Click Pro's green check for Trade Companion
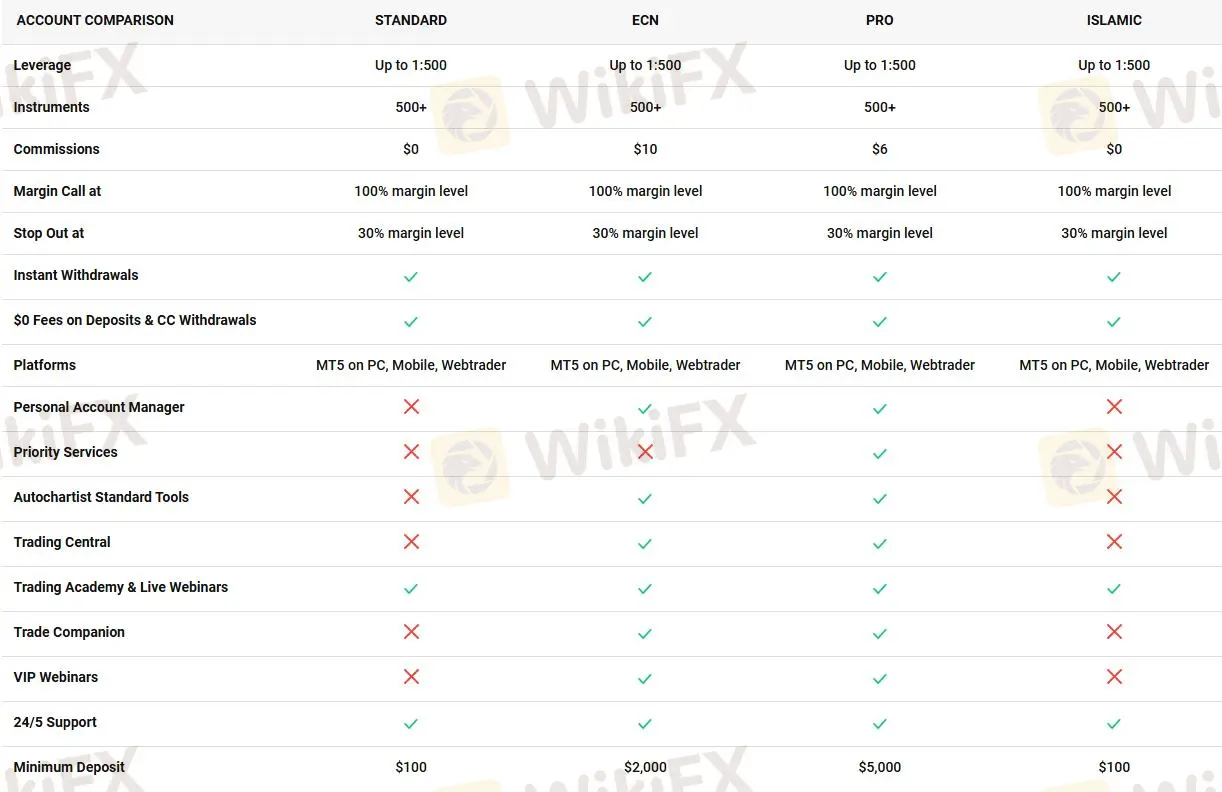 click(880, 634)
